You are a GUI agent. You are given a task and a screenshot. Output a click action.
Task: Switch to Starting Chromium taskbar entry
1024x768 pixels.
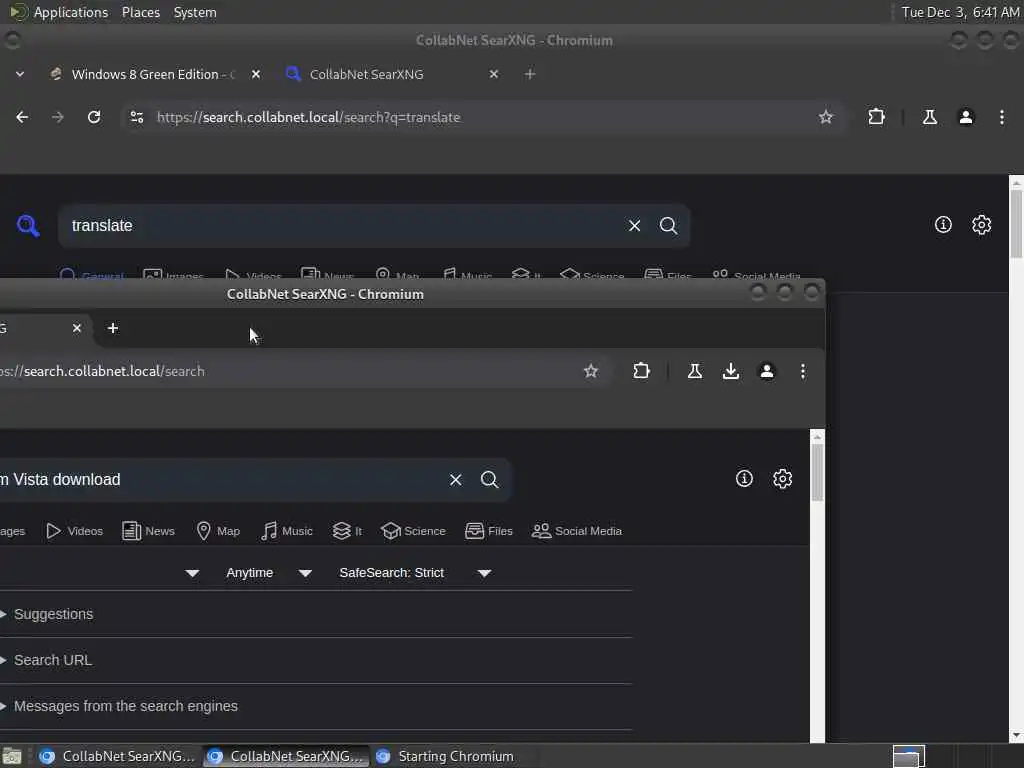[455, 756]
